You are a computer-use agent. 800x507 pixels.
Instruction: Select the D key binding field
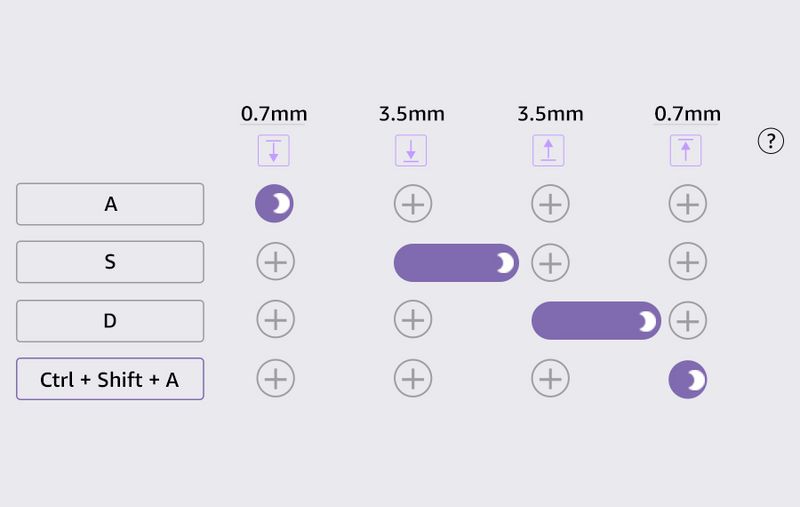click(110, 321)
